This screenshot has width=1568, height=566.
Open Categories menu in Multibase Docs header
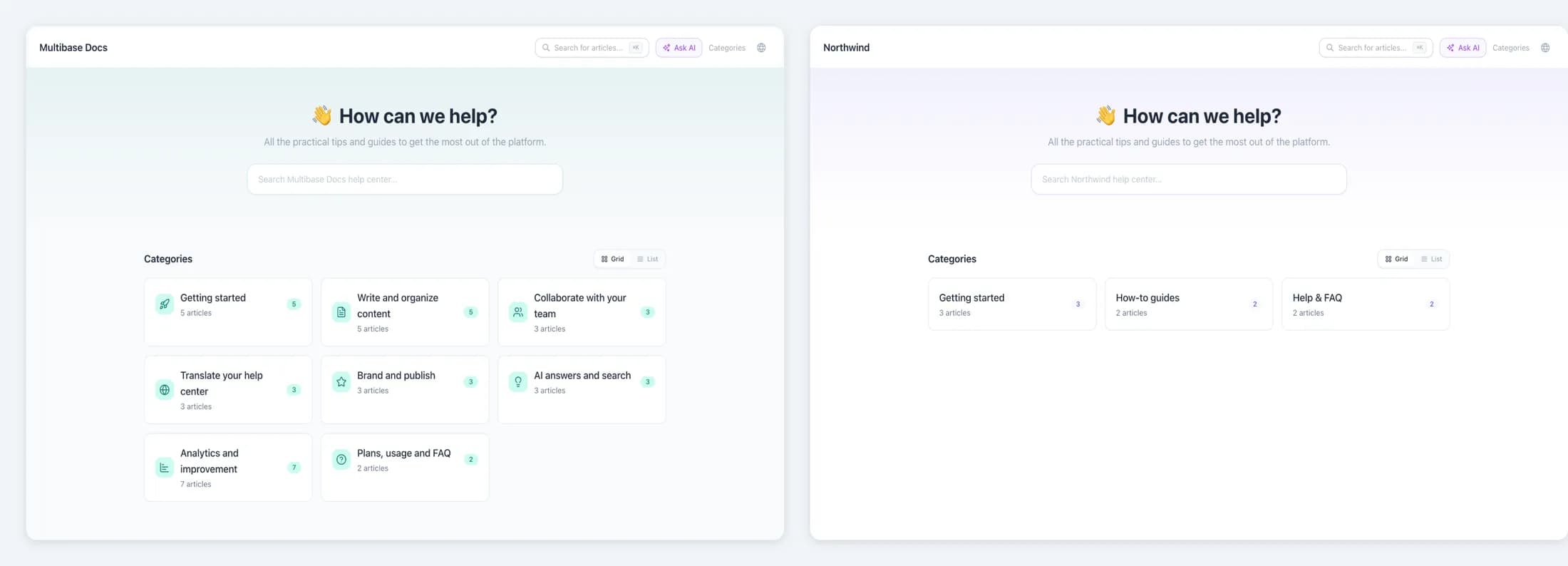727,48
